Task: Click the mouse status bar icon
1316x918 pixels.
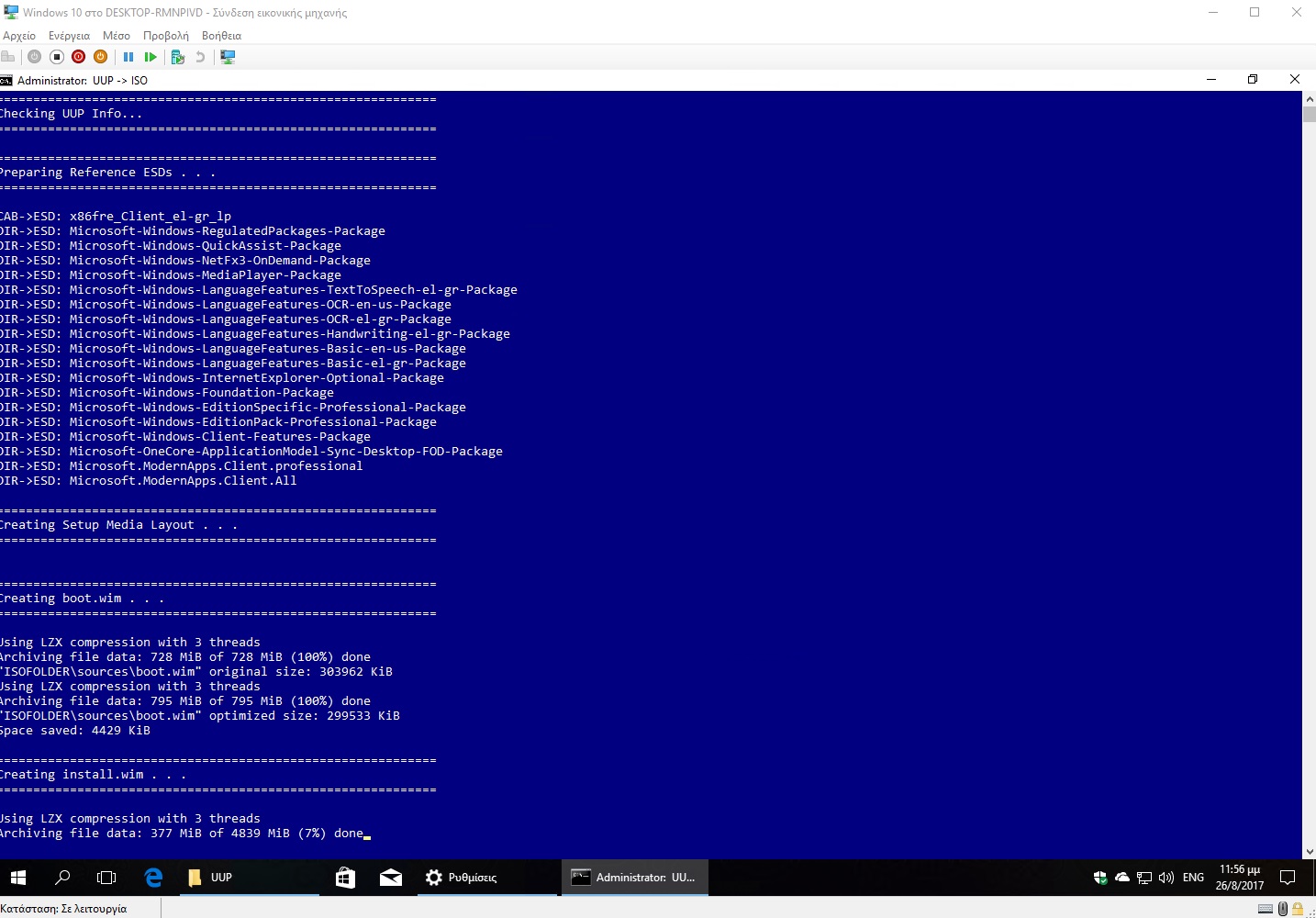Action: (x=1283, y=909)
